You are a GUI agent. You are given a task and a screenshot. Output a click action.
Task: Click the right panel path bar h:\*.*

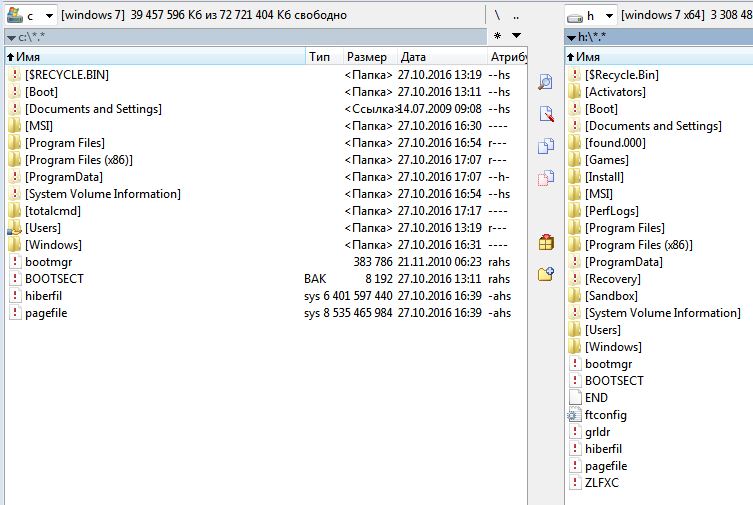pos(659,37)
